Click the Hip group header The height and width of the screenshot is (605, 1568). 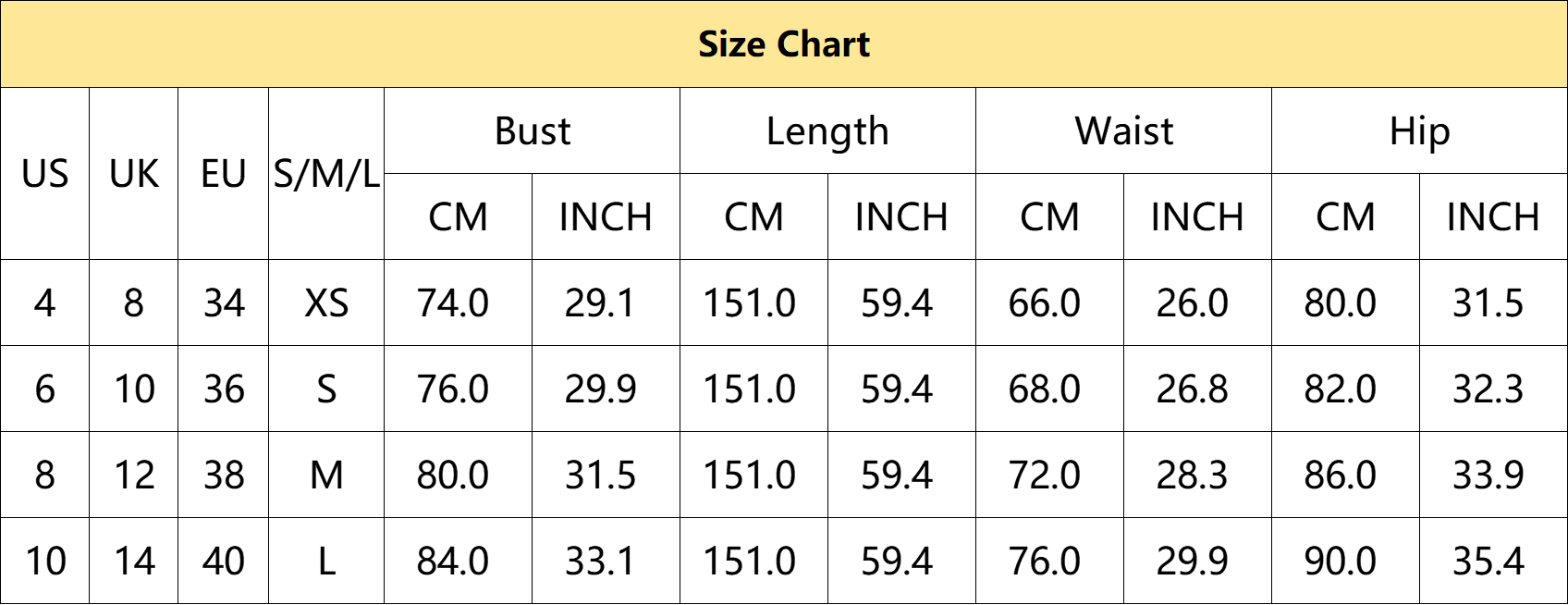coord(1419,131)
